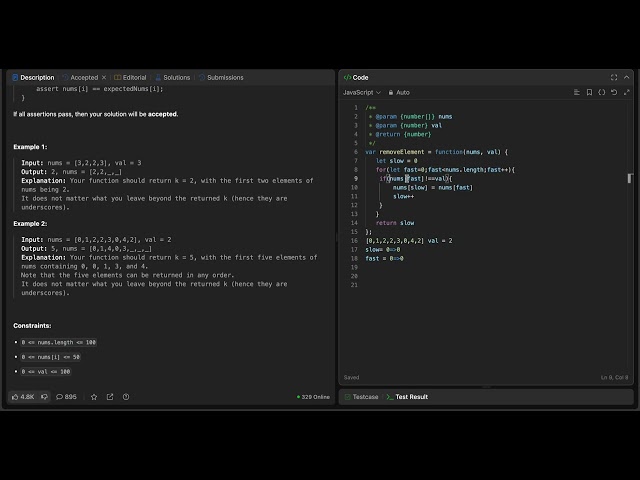Open the Solutions tab
This screenshot has width=640, height=480.
point(173,78)
